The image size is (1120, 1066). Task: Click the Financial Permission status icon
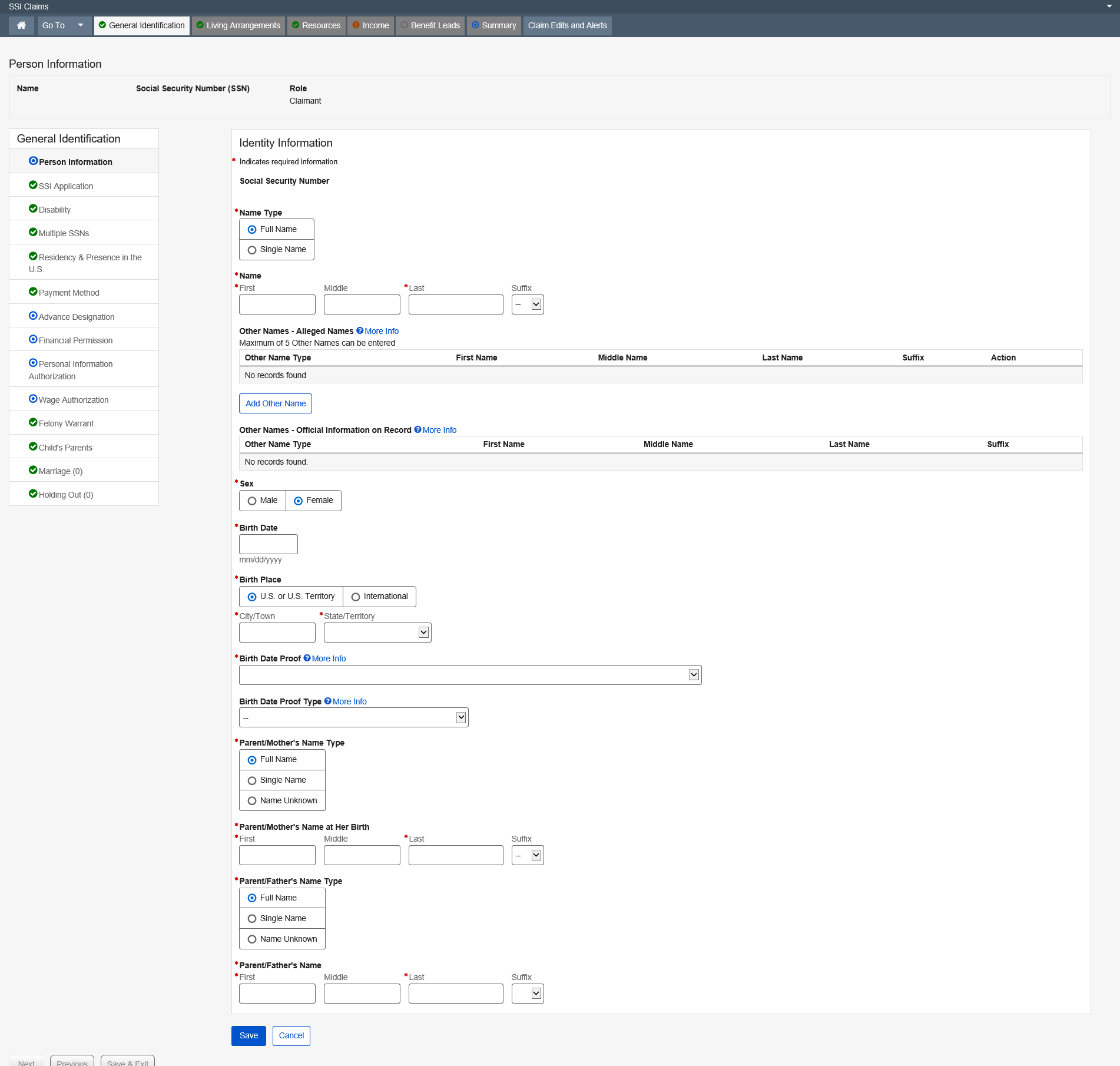(x=33, y=339)
